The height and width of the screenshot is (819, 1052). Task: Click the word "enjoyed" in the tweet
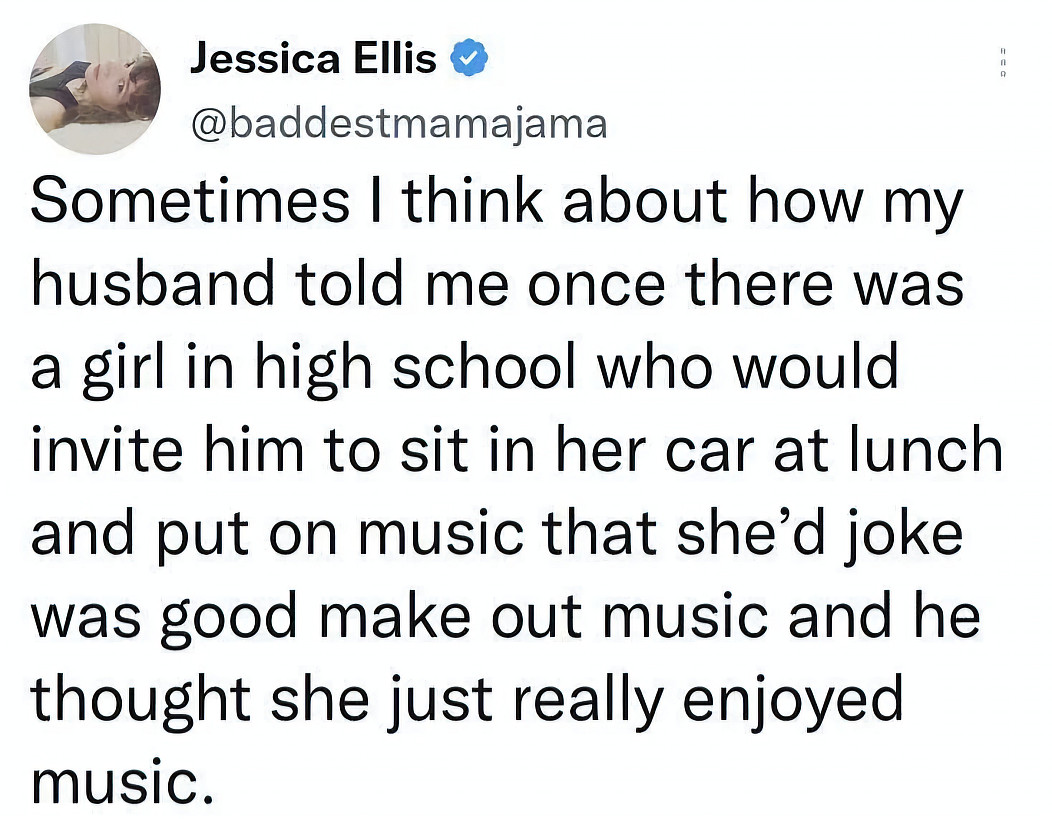[792, 701]
